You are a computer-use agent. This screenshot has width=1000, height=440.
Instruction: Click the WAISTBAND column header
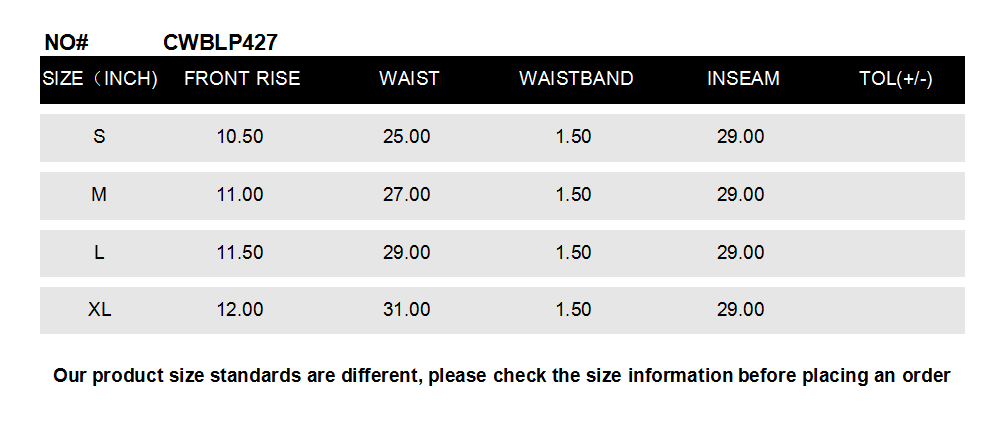[x=576, y=79]
